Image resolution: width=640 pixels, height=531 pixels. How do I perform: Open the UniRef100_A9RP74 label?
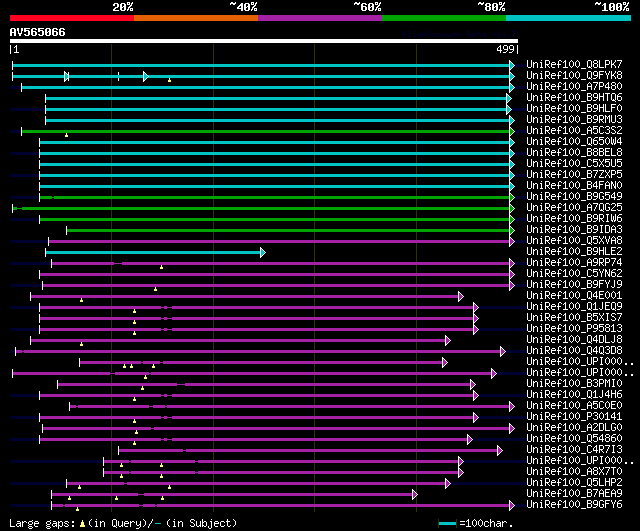574,263
